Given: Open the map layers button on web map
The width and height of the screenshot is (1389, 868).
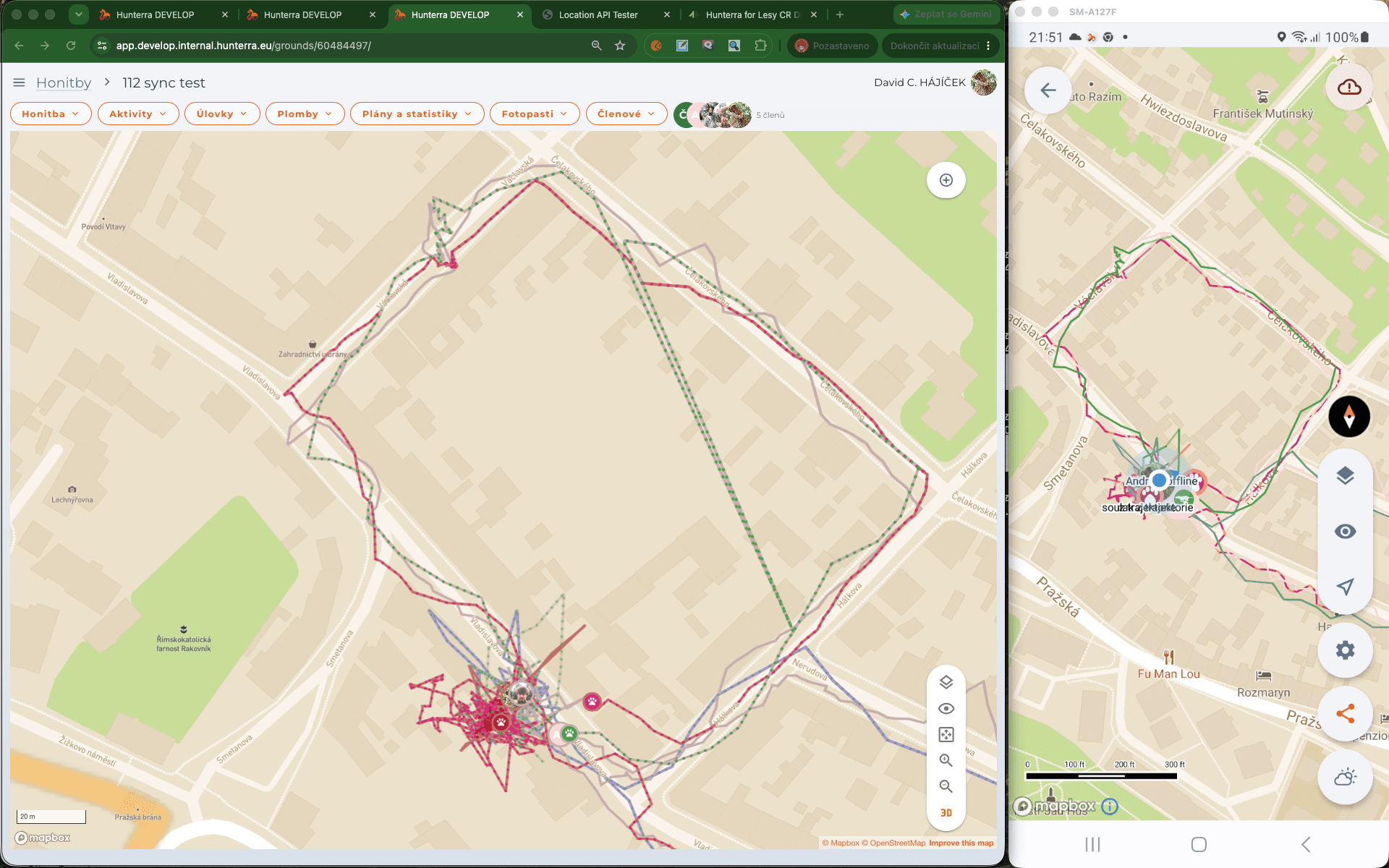Looking at the screenshot, I should pos(946,682).
